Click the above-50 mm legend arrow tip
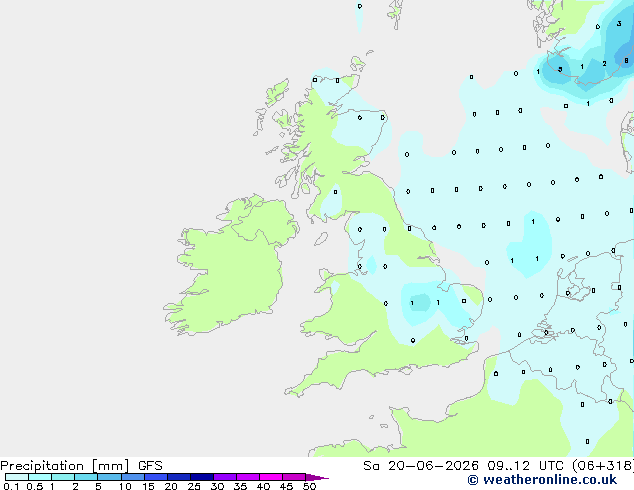This screenshot has height=490, width=634. (x=317, y=477)
